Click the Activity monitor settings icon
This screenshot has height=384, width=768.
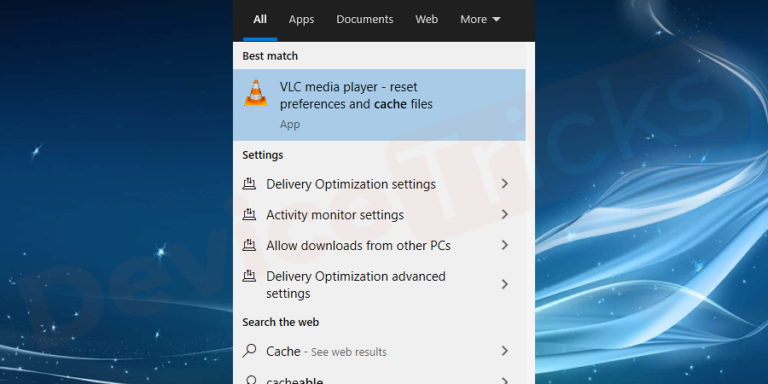coord(249,215)
